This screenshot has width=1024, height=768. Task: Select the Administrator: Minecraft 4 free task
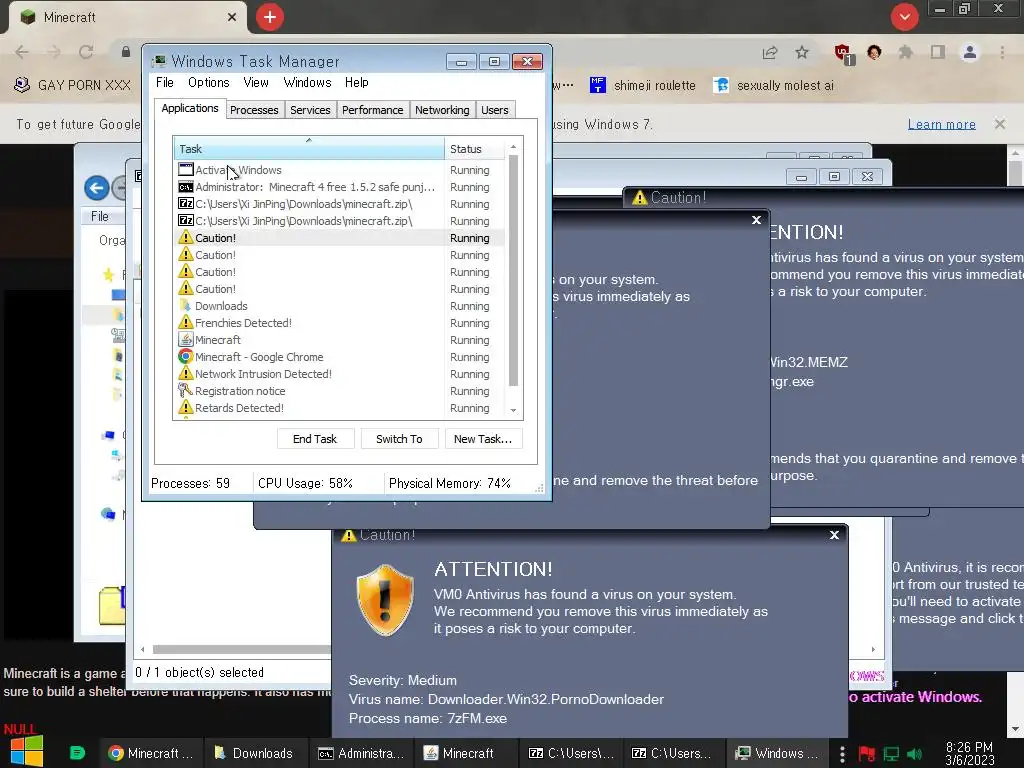pos(339,187)
